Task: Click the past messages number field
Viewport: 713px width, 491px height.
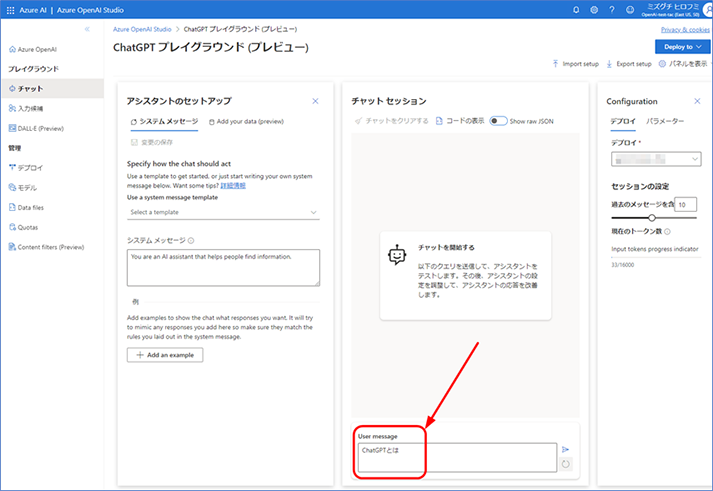Action: (685, 205)
